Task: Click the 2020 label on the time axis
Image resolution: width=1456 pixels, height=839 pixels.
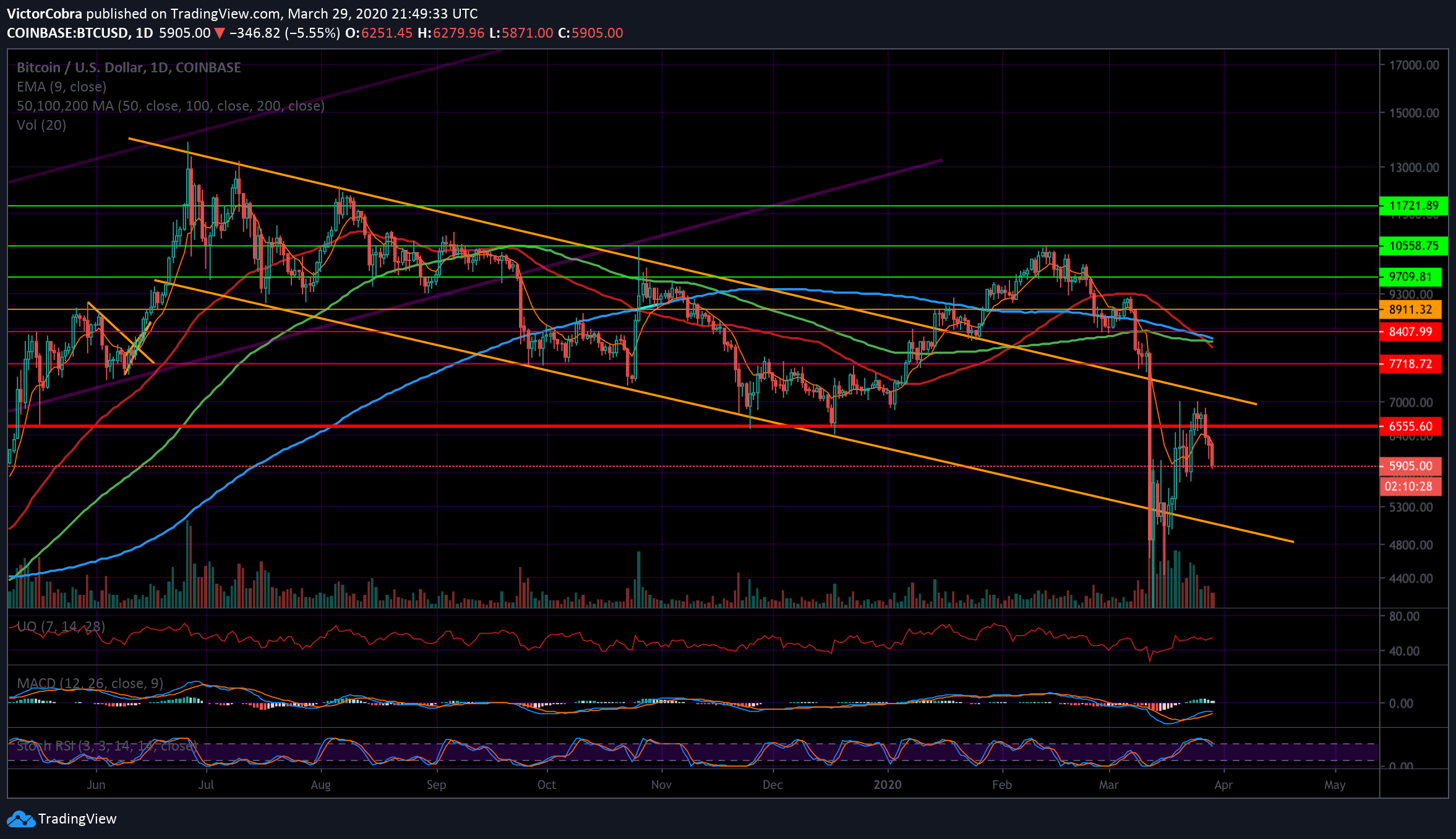Action: [888, 785]
